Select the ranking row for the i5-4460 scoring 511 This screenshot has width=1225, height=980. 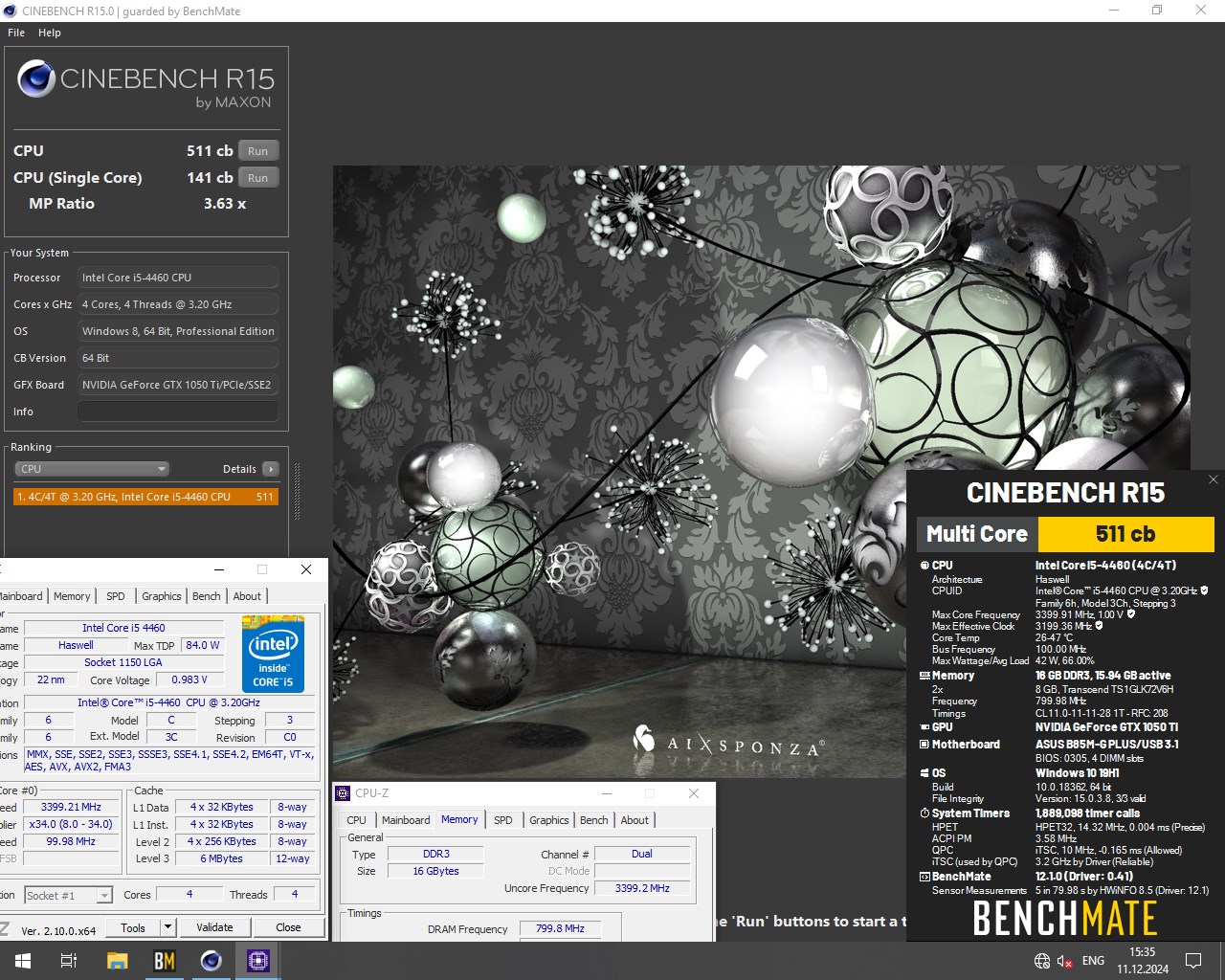pyautogui.click(x=145, y=497)
